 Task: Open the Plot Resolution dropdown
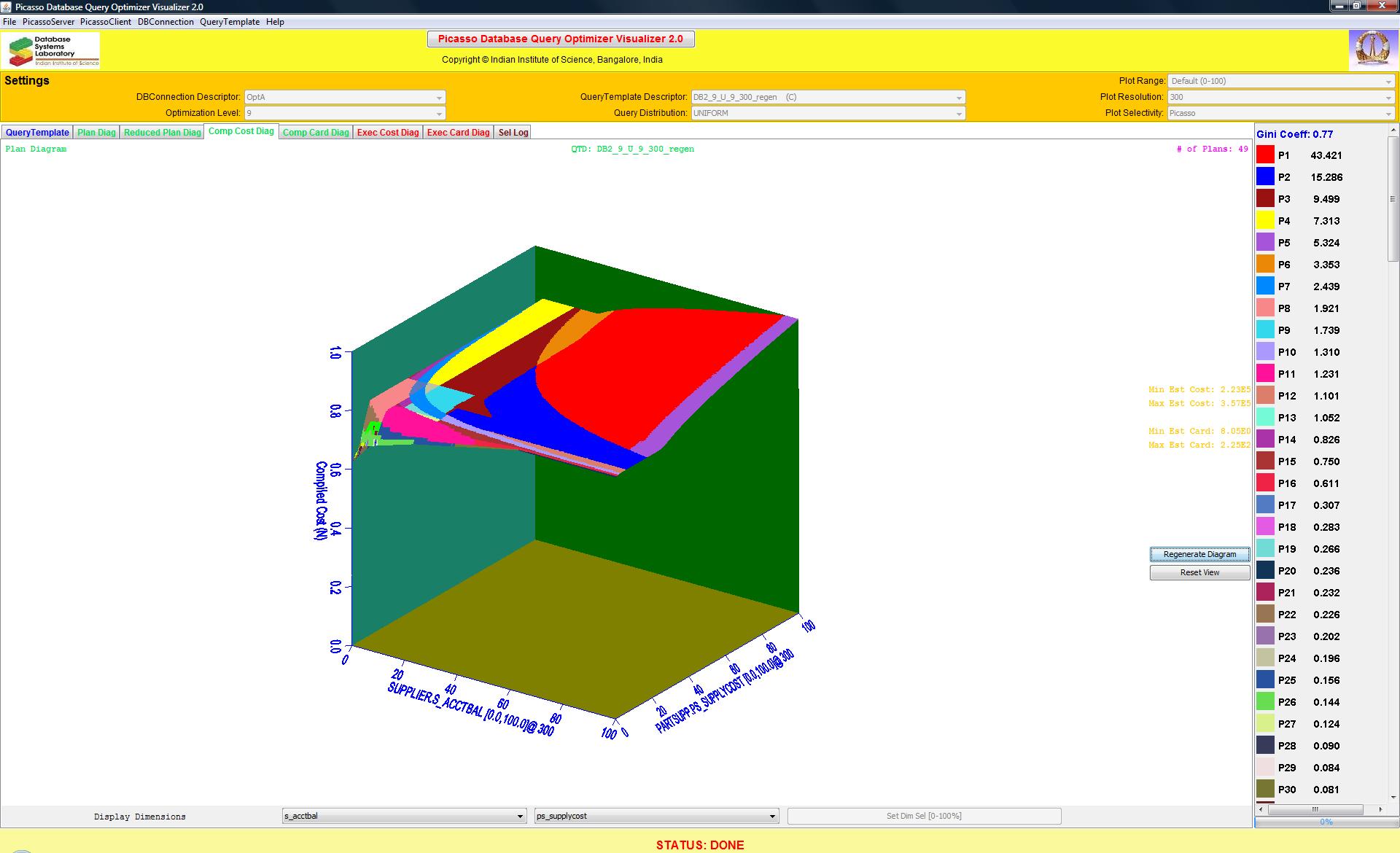(x=1280, y=97)
